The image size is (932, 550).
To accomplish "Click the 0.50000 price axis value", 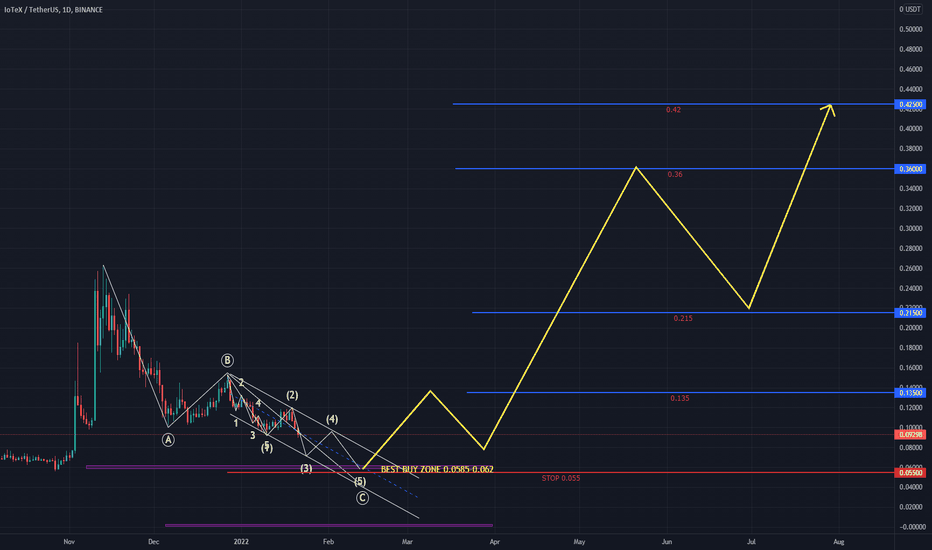I will point(911,29).
